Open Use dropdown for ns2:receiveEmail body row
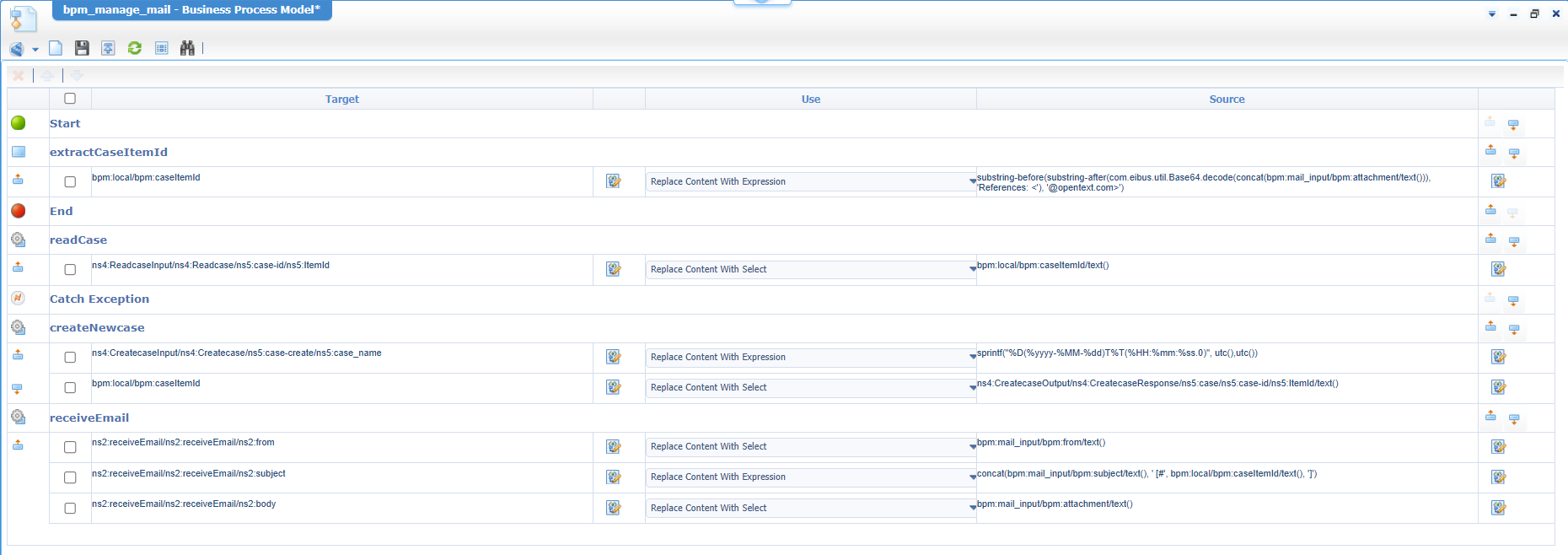Screen dimensions: 1568x555 [x=972, y=508]
